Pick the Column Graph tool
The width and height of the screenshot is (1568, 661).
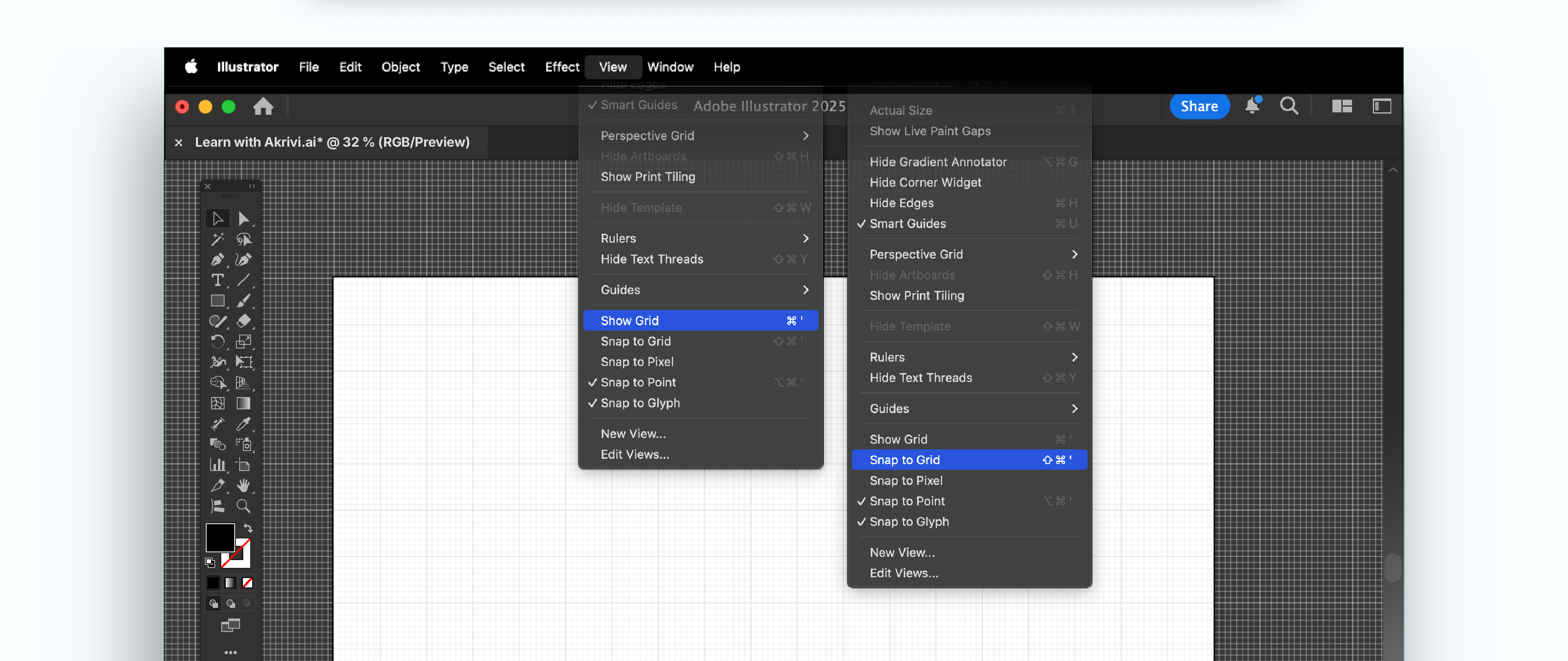(x=217, y=465)
